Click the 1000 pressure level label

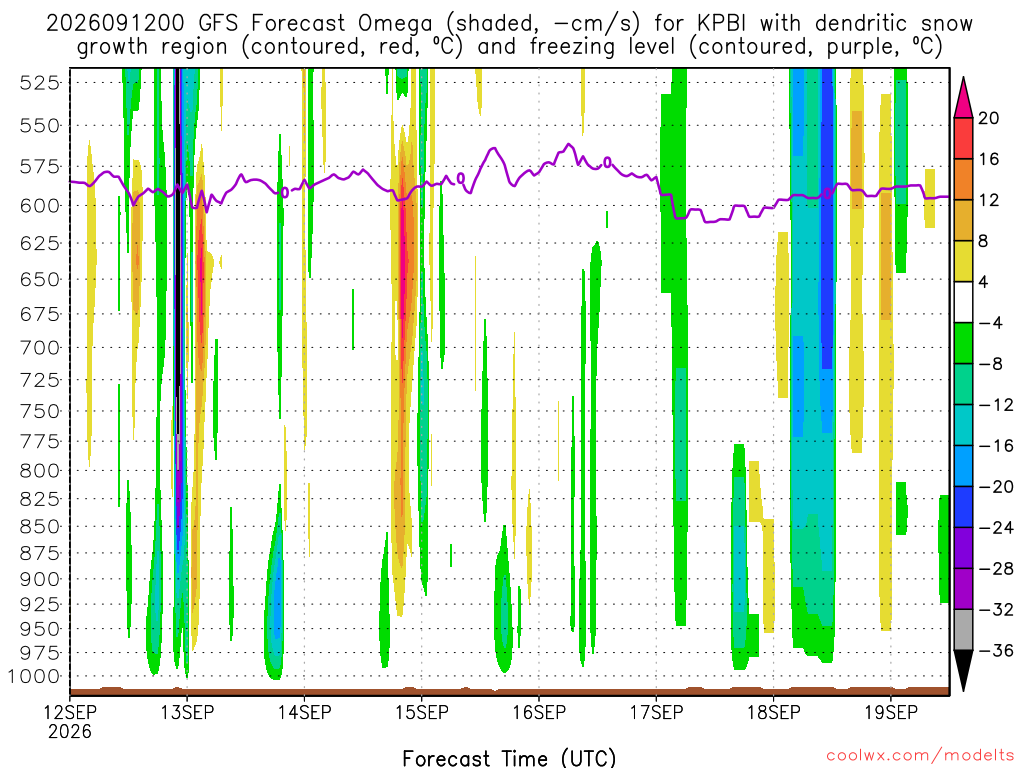point(34,677)
